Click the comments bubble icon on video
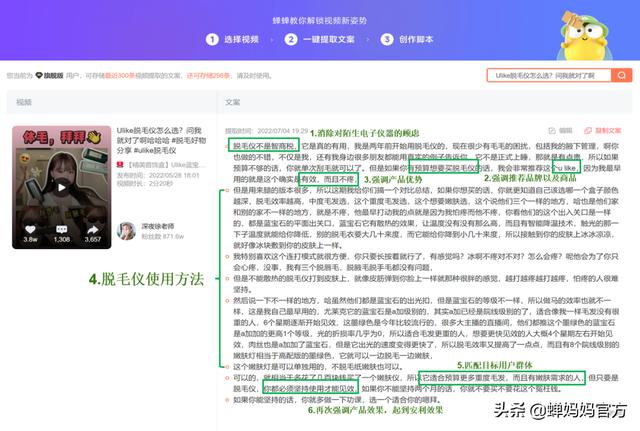Viewport: 640px width, 431px height. pos(61,228)
